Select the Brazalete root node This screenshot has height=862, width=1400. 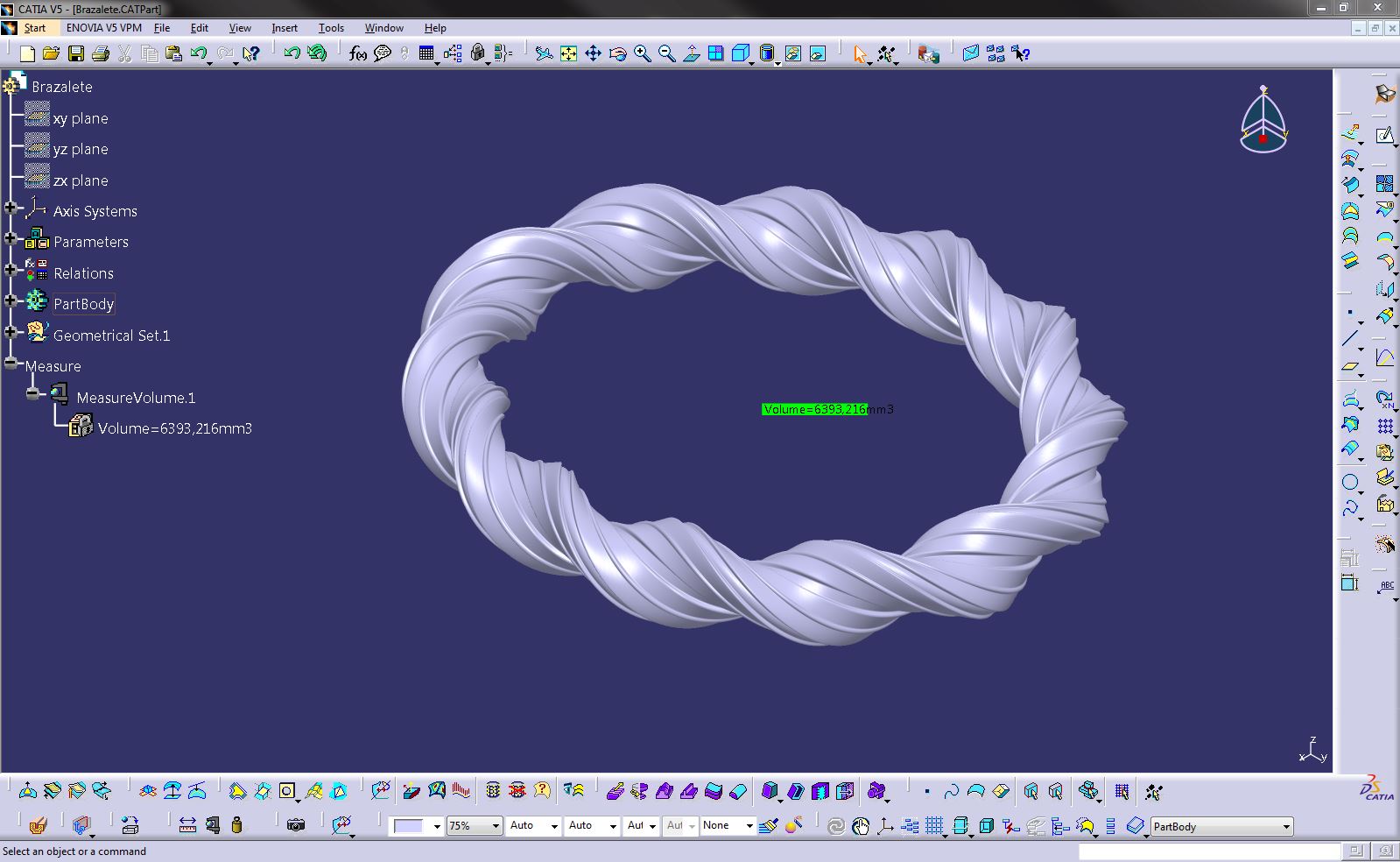click(61, 87)
